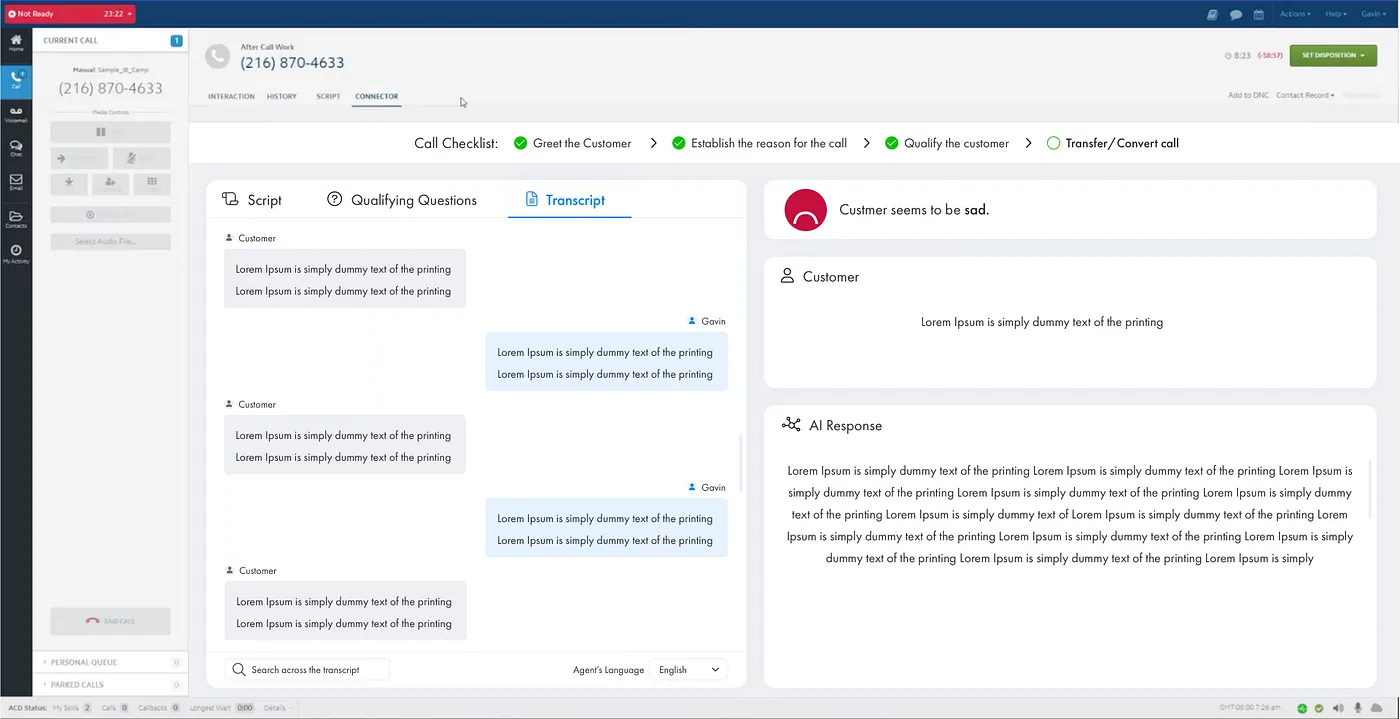Screen dimensions: 1400x719
Task: Click the record call button
Action: [110, 215]
